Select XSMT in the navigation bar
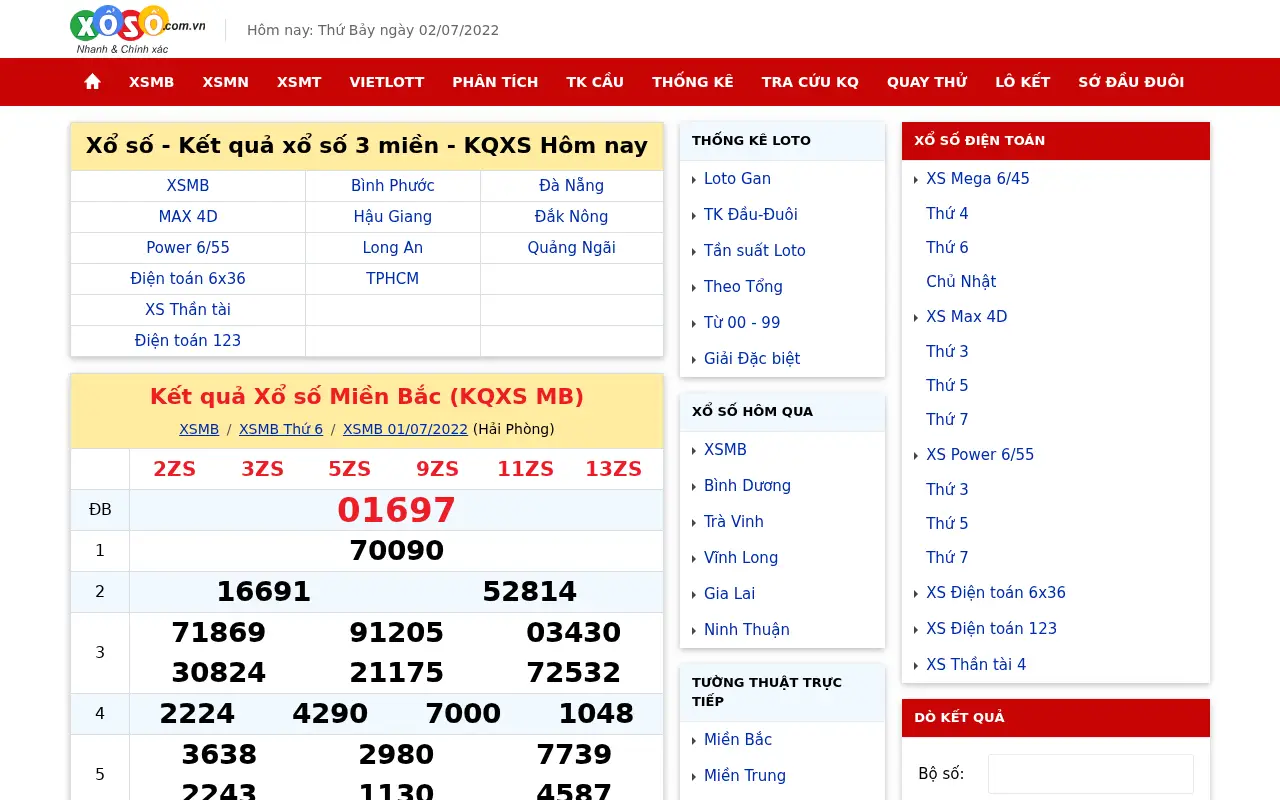Screen dimensions: 1280x800 click(x=299, y=82)
